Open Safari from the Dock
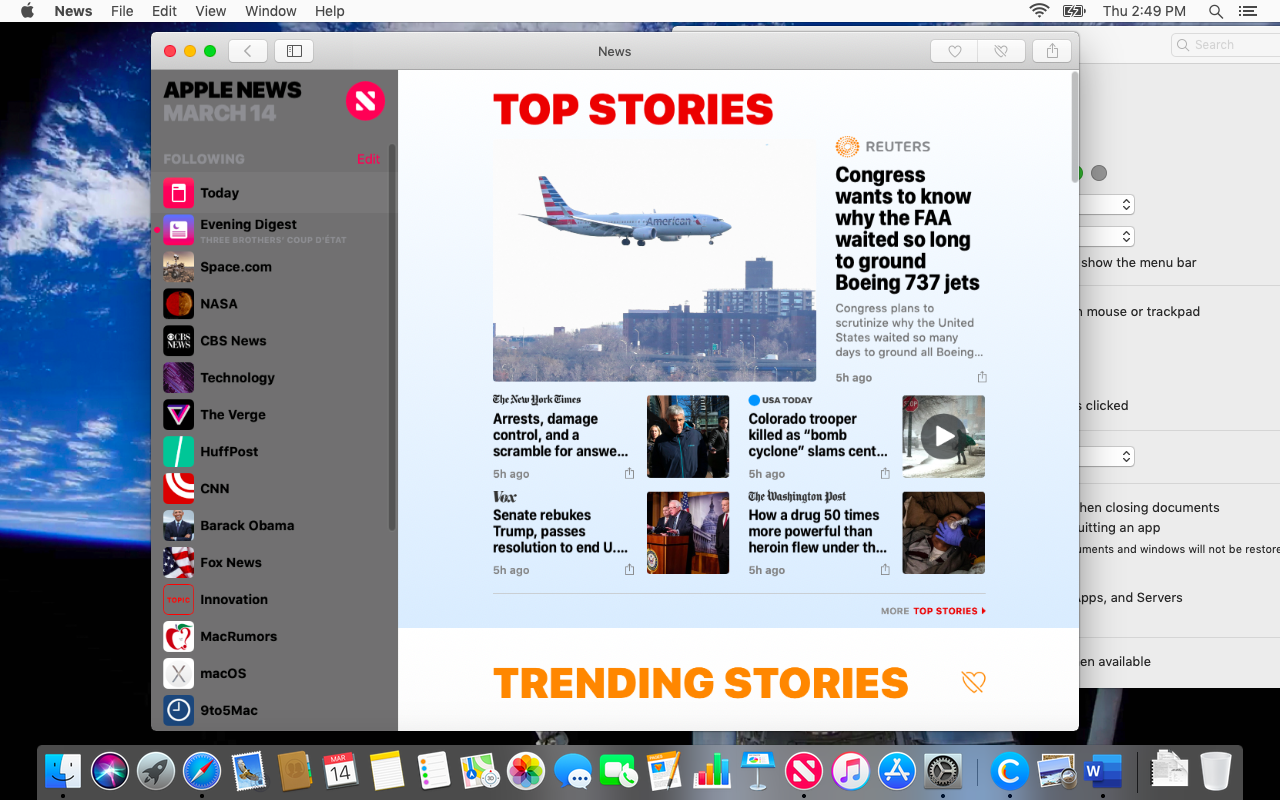Screen dimensions: 1280x800 (x=201, y=771)
